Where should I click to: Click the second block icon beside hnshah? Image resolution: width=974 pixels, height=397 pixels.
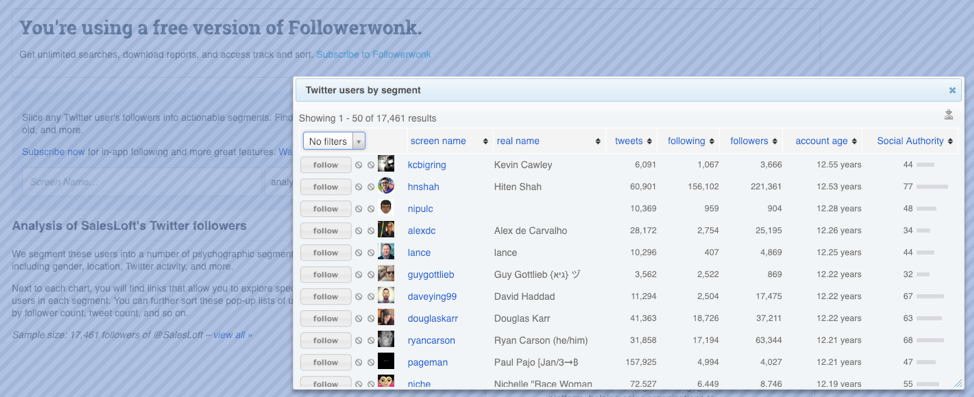click(x=371, y=187)
